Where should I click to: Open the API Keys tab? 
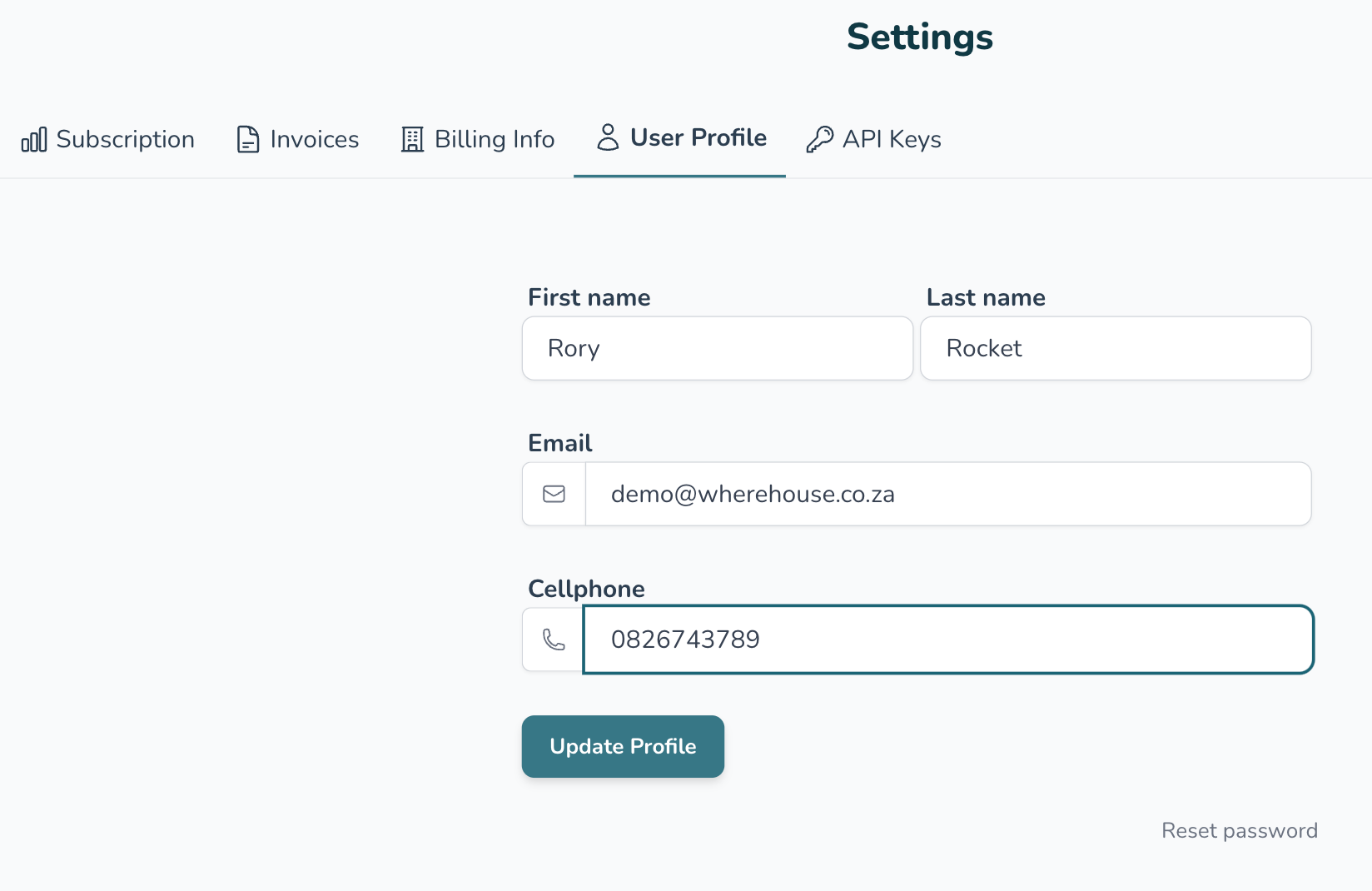click(891, 140)
